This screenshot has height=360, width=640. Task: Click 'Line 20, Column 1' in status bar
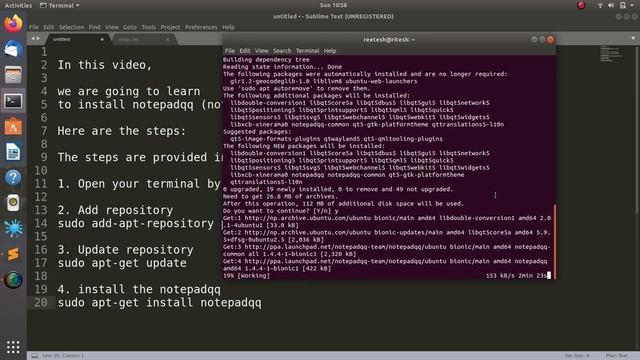63,356
